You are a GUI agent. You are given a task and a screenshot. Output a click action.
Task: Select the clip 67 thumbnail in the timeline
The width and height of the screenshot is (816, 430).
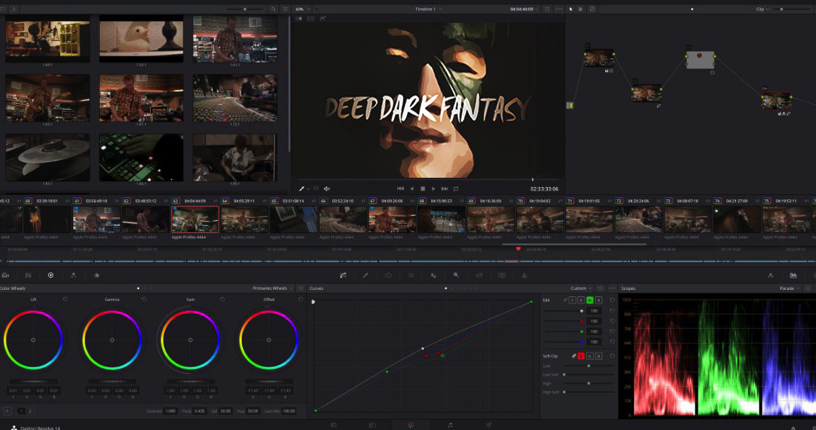392,219
